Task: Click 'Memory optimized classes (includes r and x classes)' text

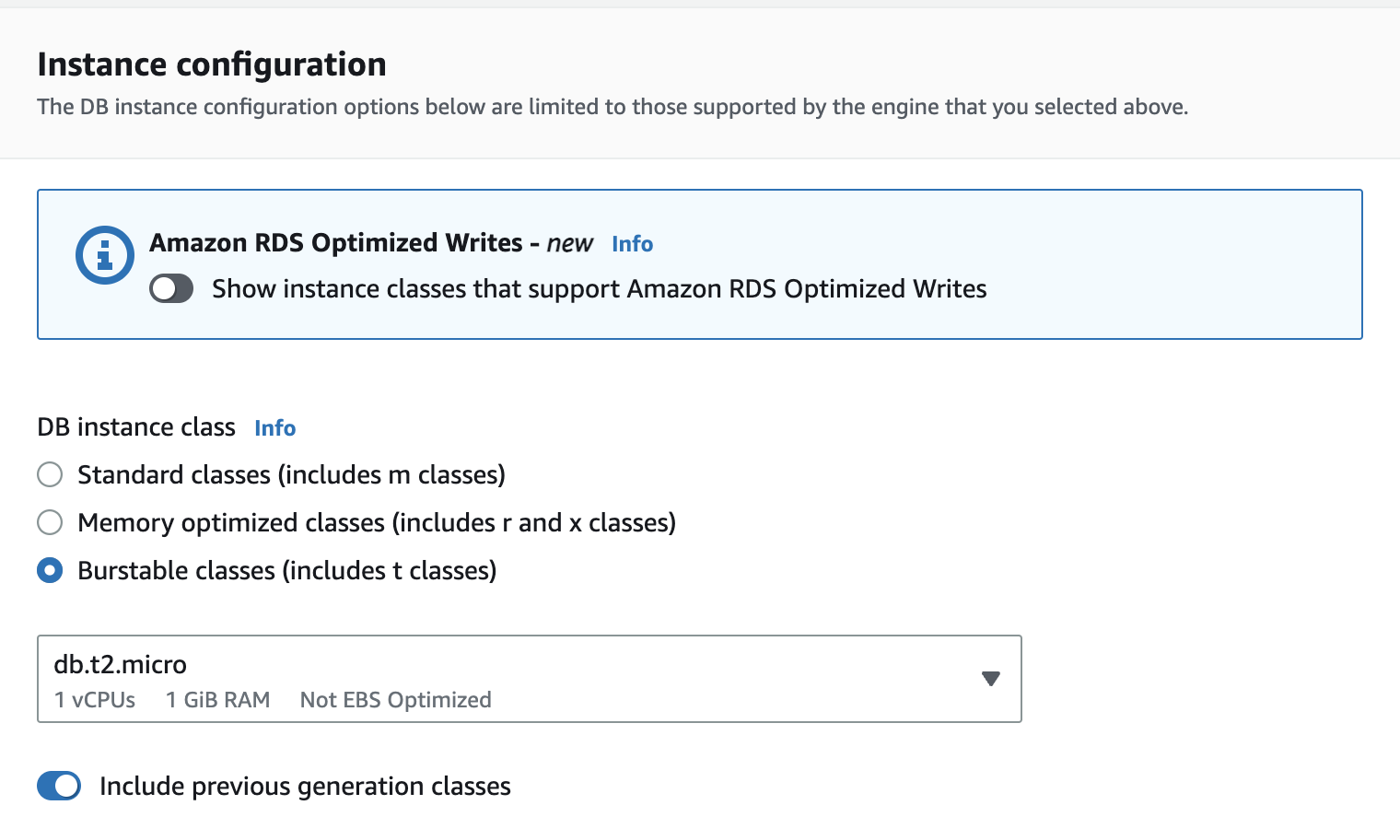Action: click(377, 523)
